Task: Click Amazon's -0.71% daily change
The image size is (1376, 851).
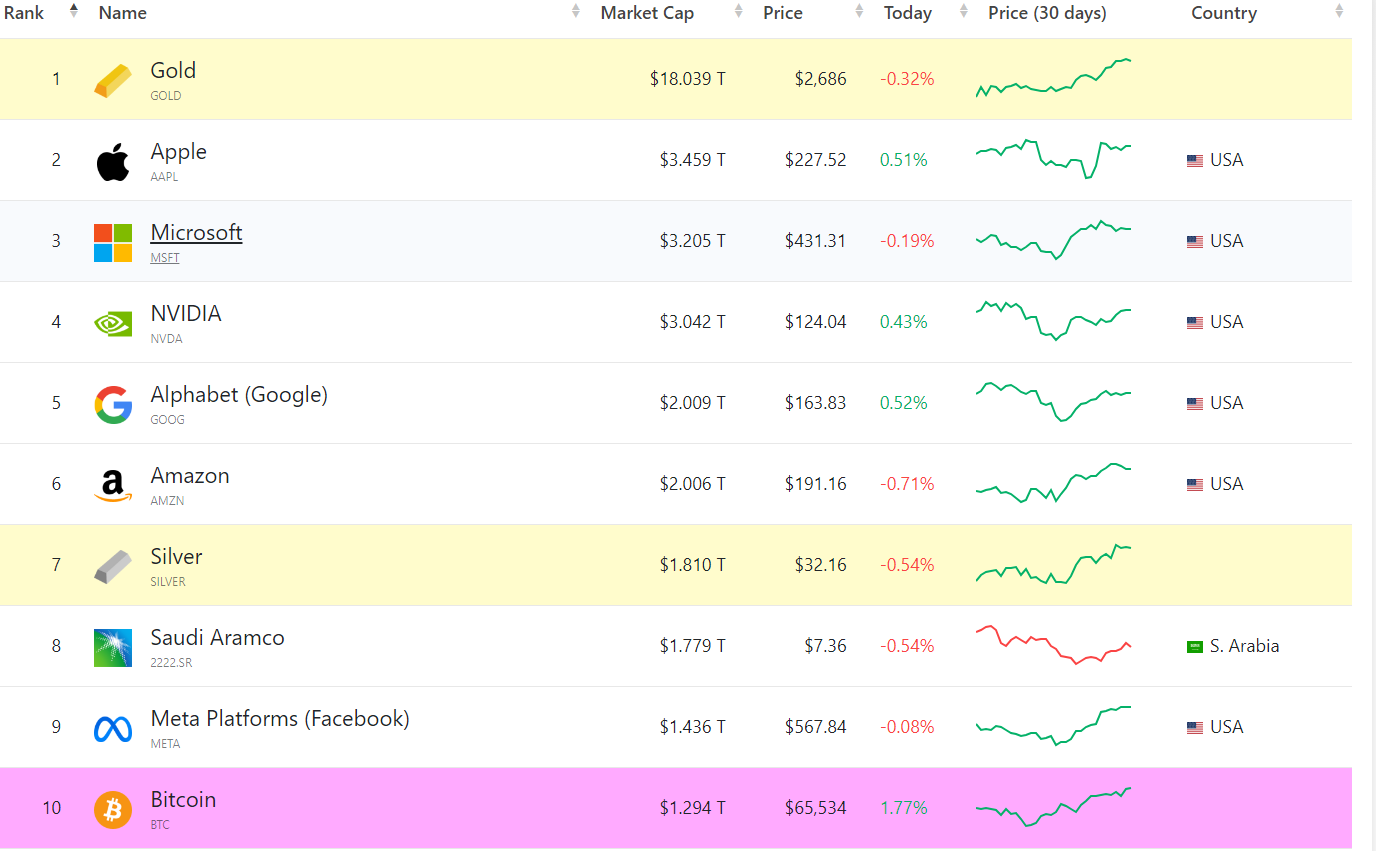Action: pos(907,484)
